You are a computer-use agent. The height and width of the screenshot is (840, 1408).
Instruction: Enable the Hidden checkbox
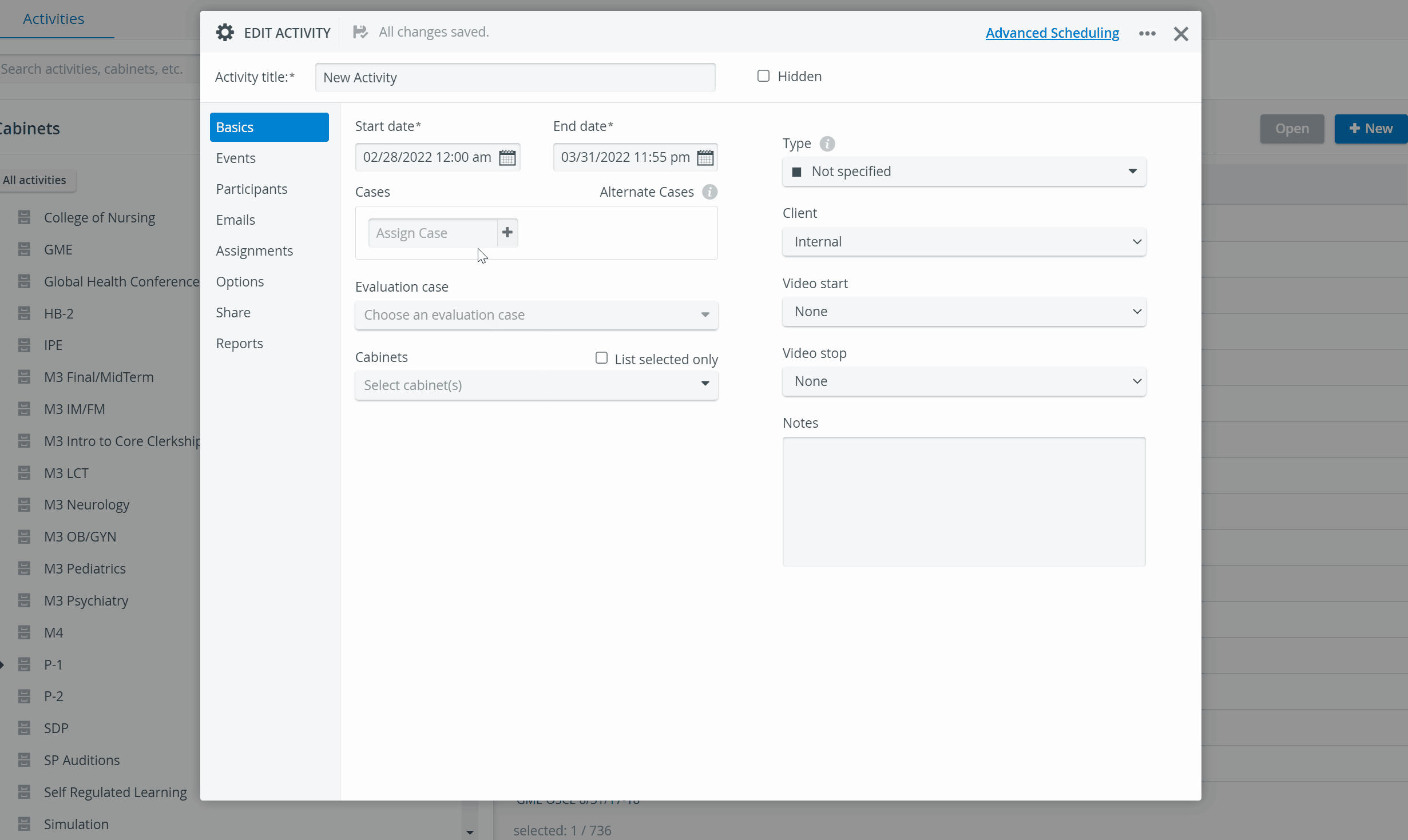[x=763, y=76]
